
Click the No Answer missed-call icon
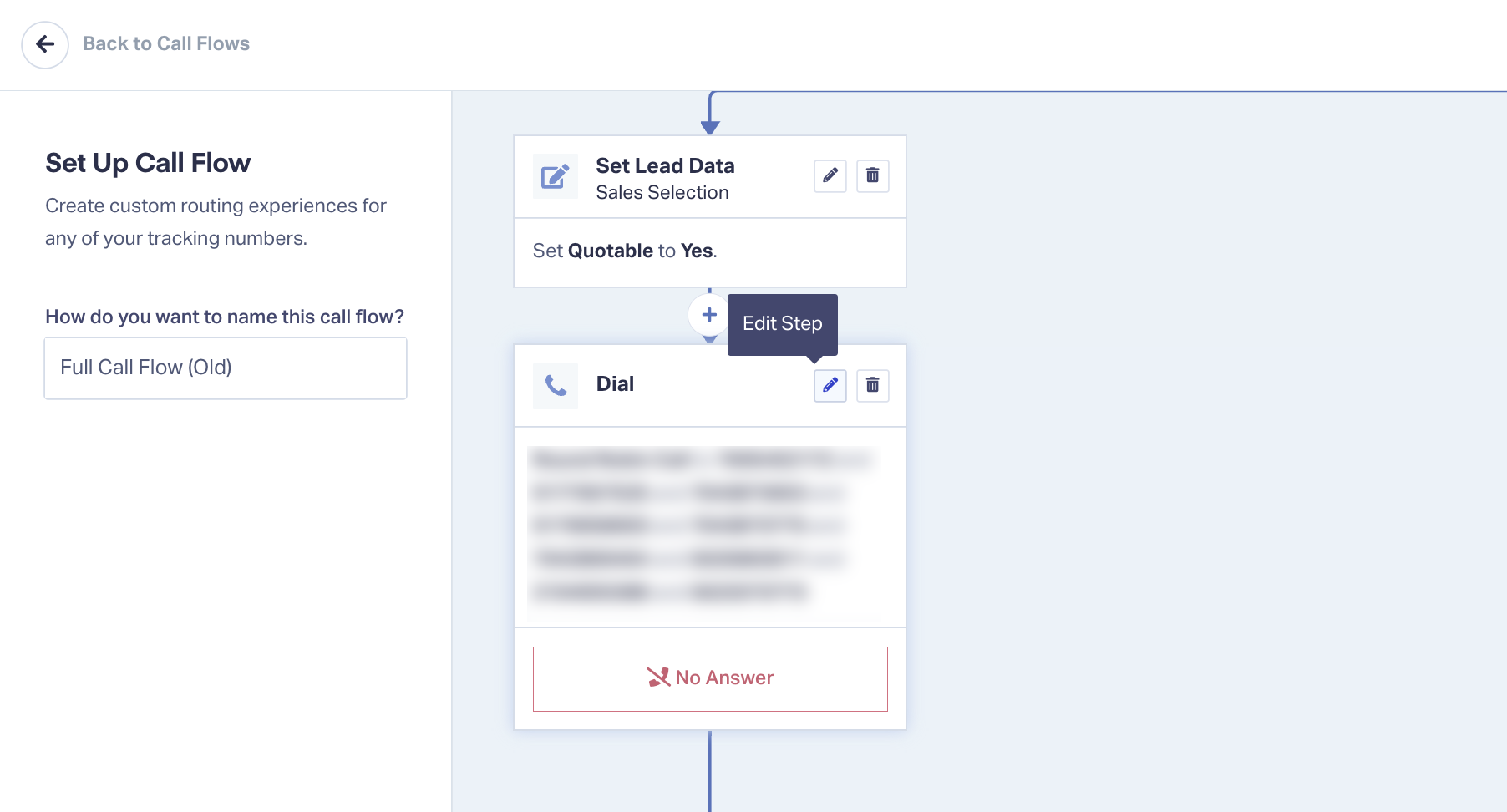[x=658, y=678]
